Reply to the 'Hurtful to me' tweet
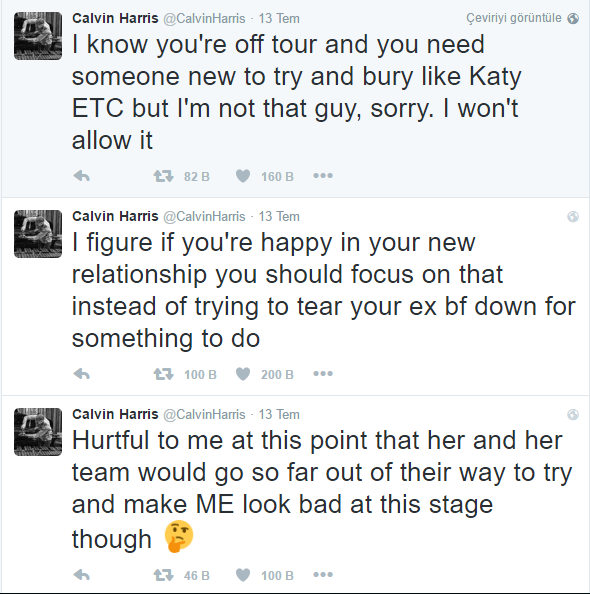The width and height of the screenshot is (590, 594). [81, 575]
